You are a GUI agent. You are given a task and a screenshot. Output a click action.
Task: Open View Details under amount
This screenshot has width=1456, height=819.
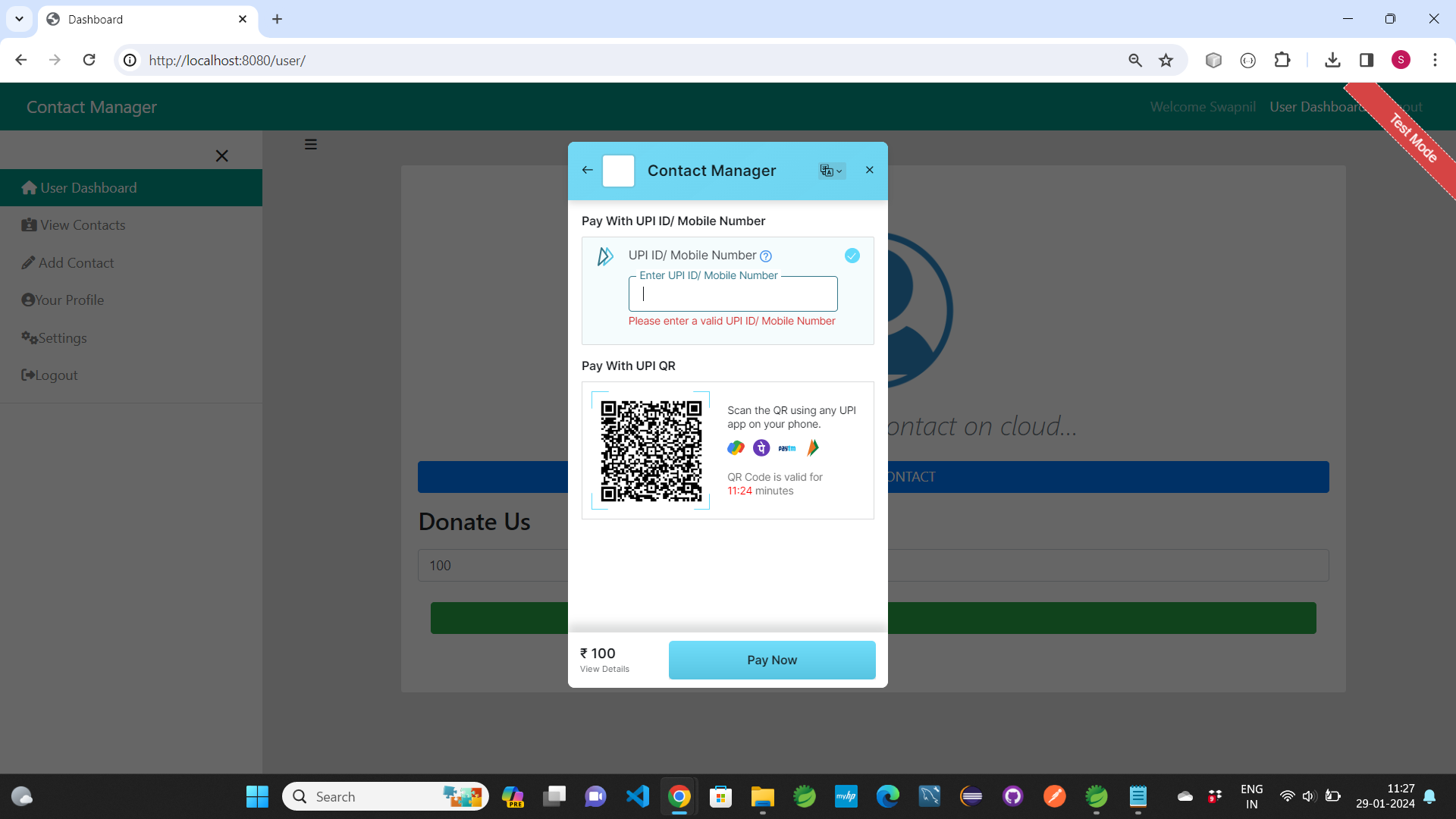tap(604, 669)
